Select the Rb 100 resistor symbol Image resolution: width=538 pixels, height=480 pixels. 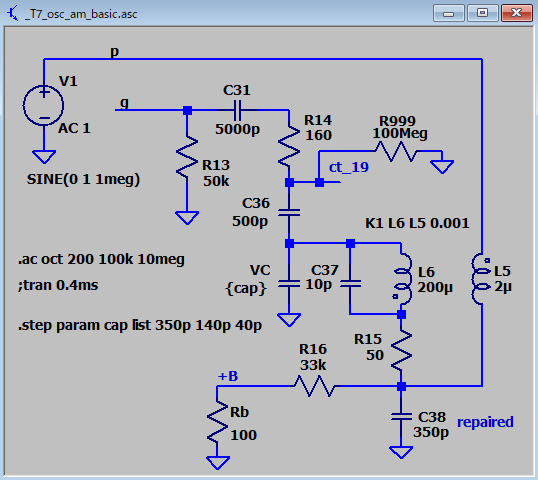[x=217, y=422]
